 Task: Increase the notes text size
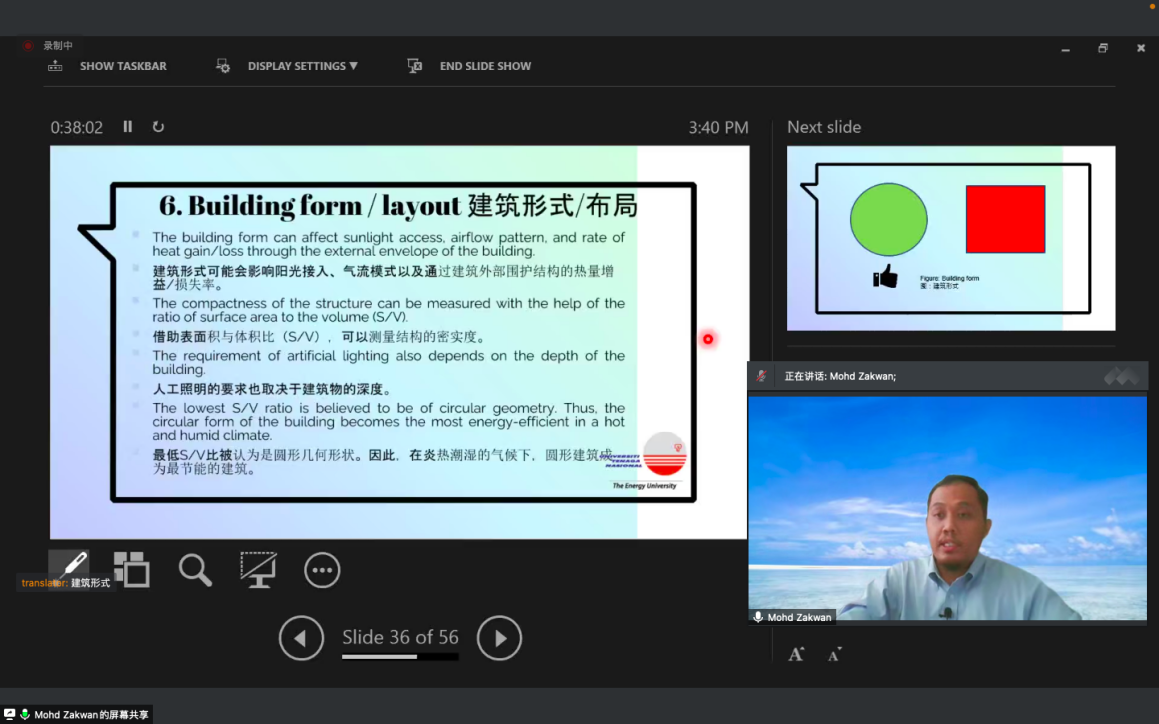(x=796, y=654)
